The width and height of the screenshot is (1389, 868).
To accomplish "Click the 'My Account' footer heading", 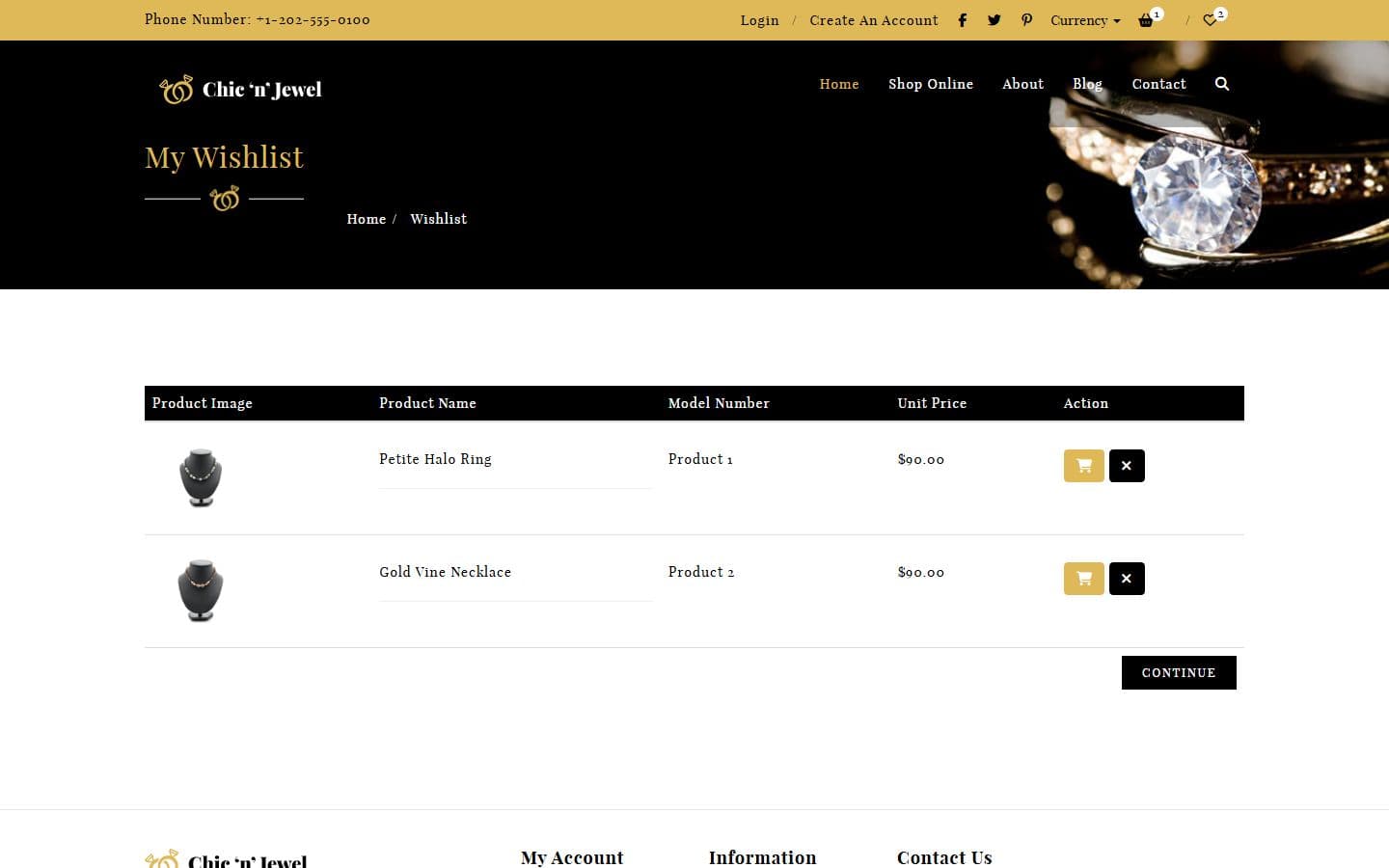I will click(572, 857).
